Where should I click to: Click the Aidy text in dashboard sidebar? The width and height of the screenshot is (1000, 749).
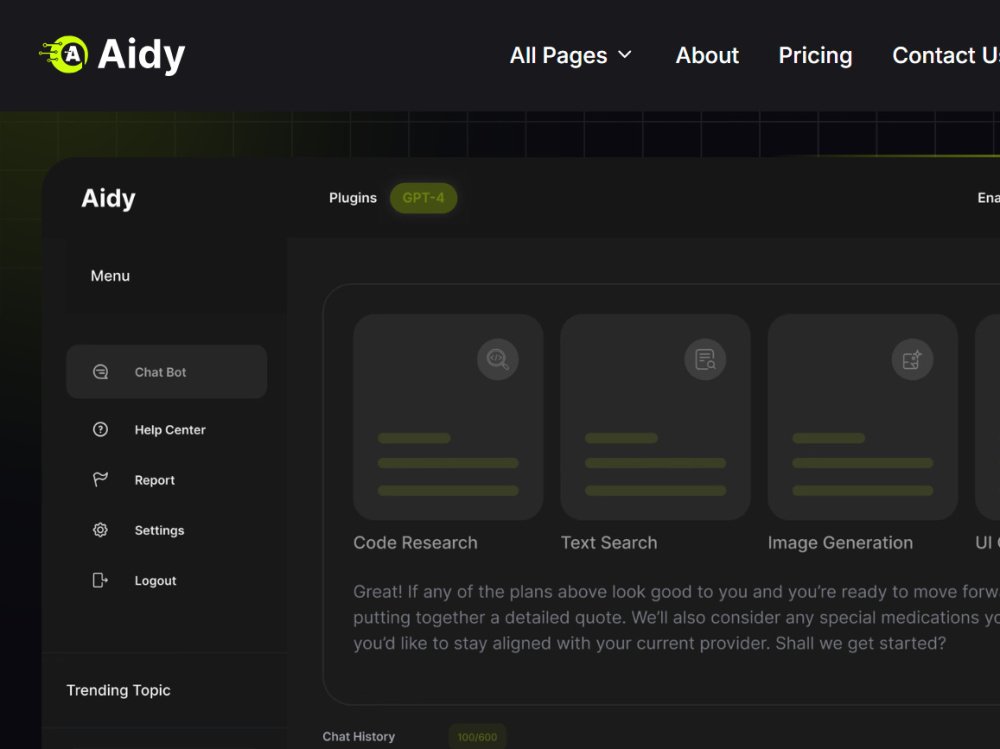pyautogui.click(x=108, y=198)
